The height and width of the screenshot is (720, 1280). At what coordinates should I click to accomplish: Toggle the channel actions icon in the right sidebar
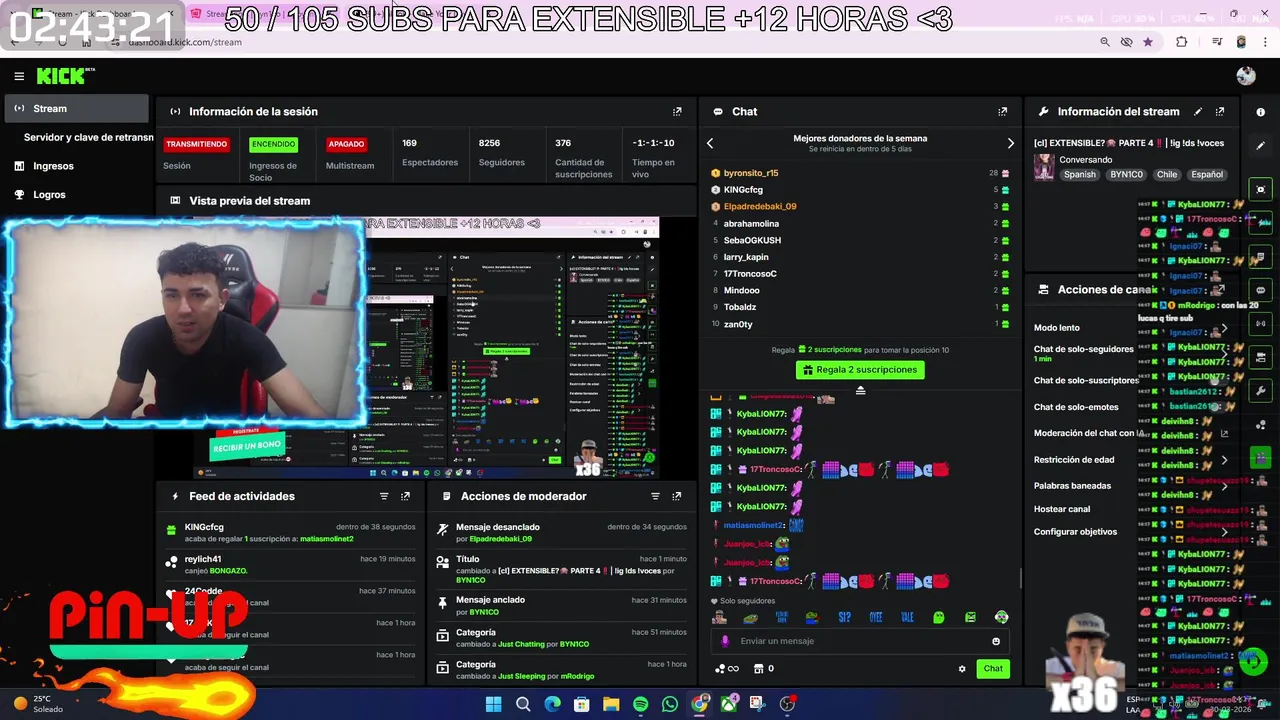coord(1261,357)
